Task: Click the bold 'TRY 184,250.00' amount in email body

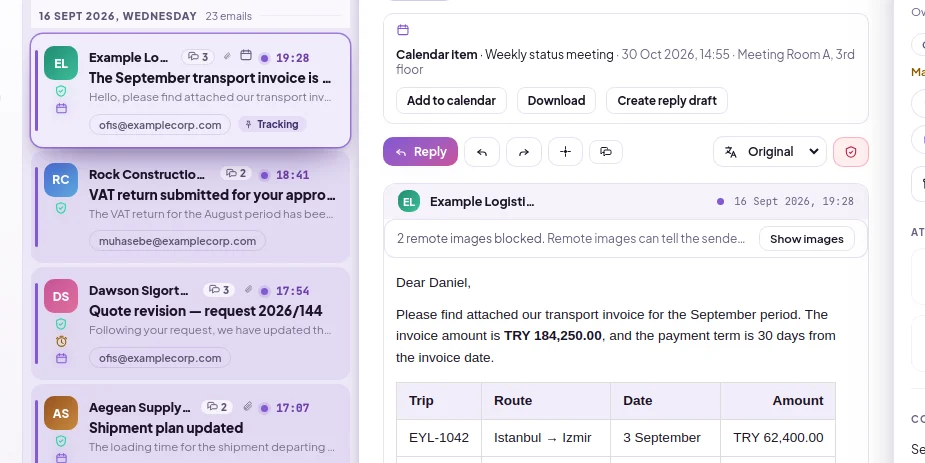Action: tap(553, 336)
